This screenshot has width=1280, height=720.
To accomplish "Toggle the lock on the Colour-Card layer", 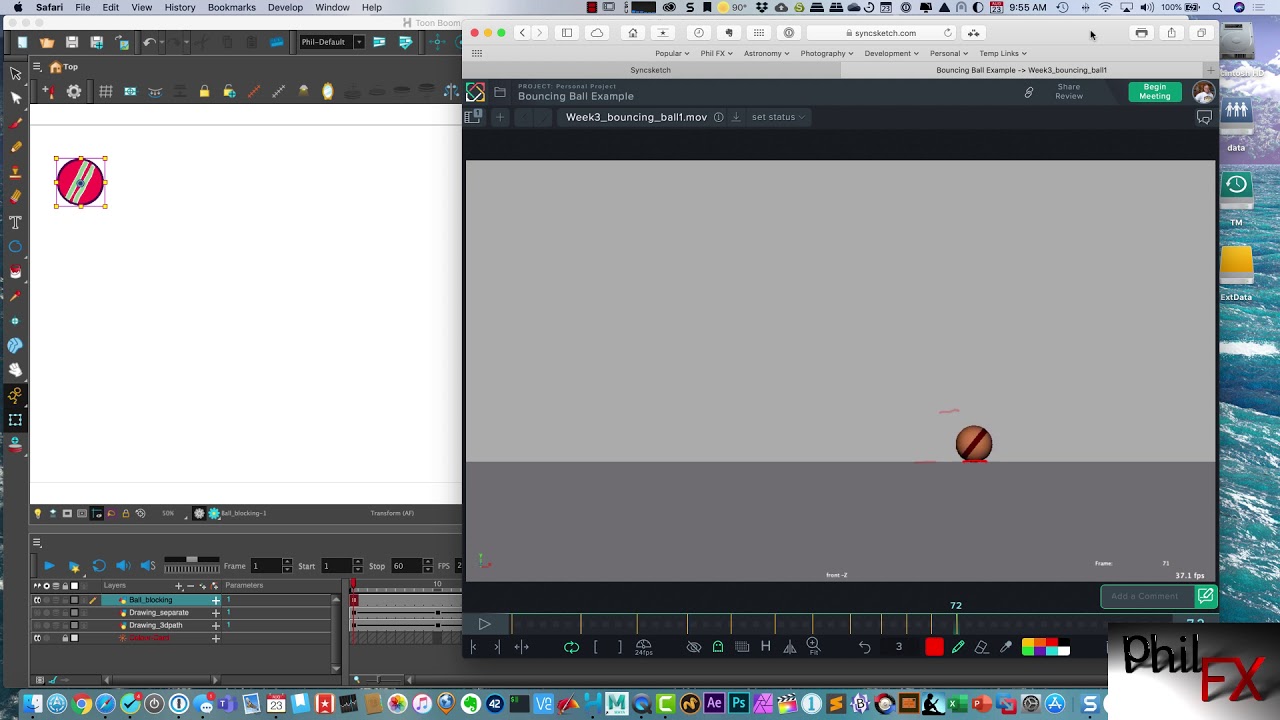I will point(65,638).
